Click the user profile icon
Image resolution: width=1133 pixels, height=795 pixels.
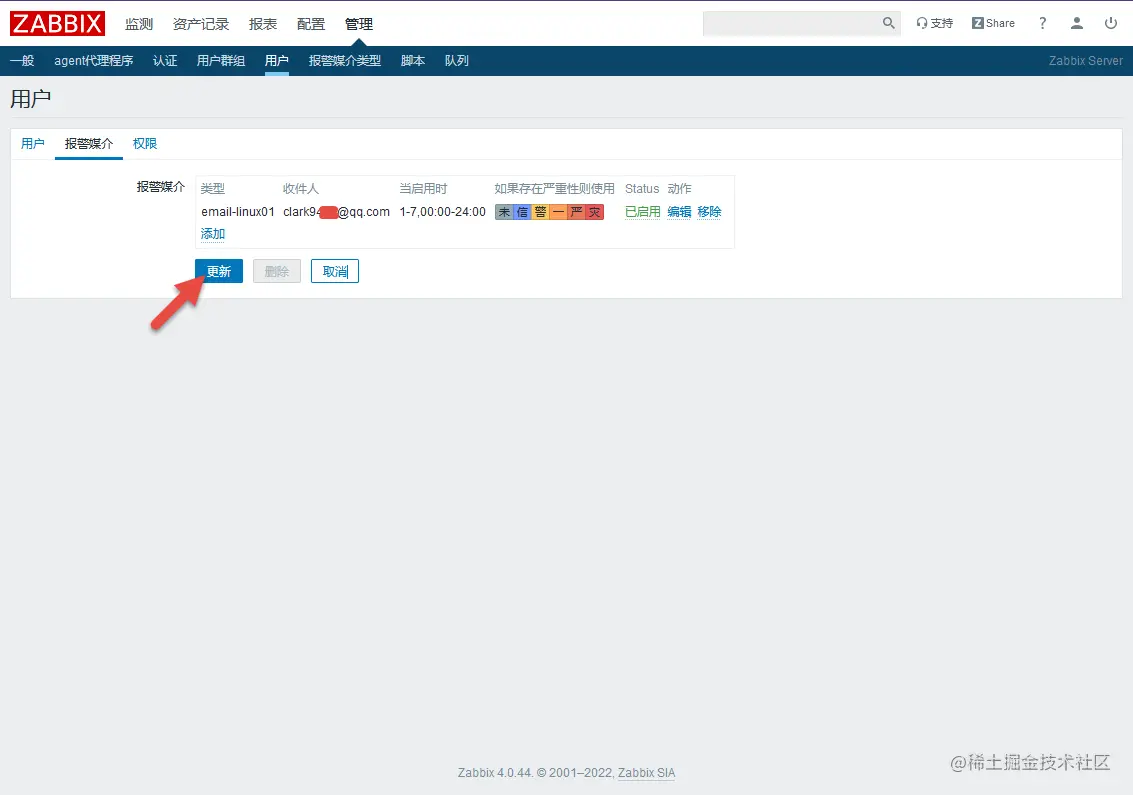[1076, 23]
